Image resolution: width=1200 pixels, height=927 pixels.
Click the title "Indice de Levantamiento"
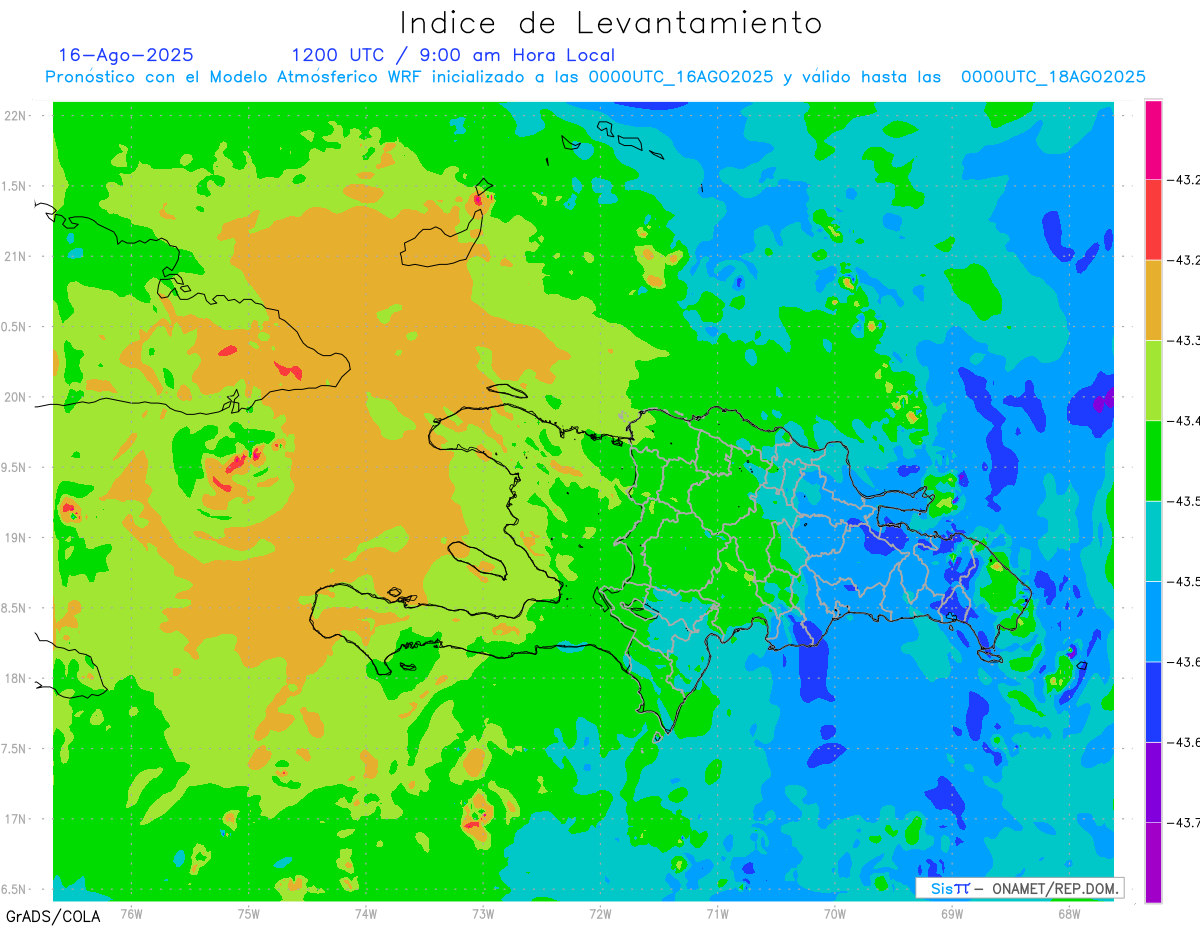pyautogui.click(x=611, y=23)
